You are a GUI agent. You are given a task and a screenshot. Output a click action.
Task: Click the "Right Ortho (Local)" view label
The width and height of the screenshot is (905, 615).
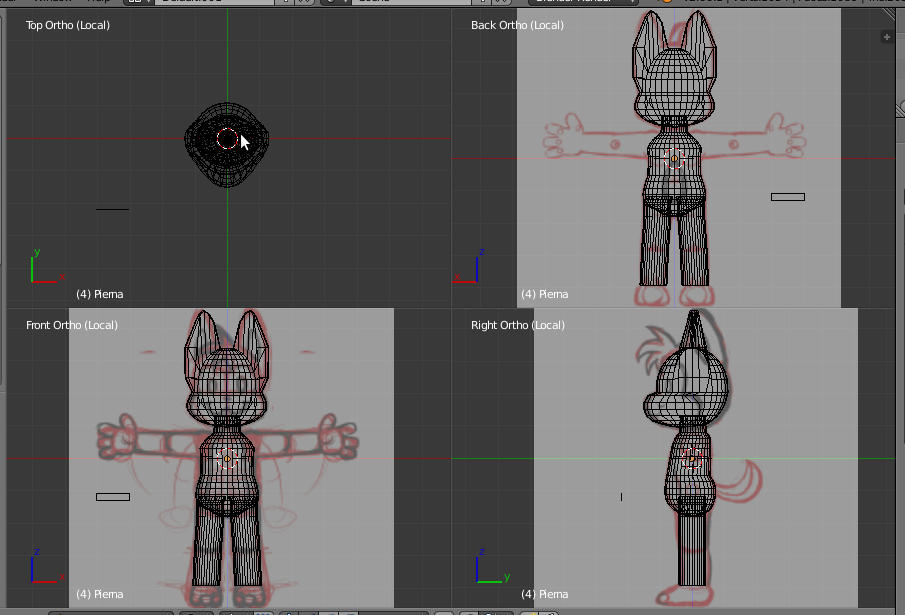point(518,325)
